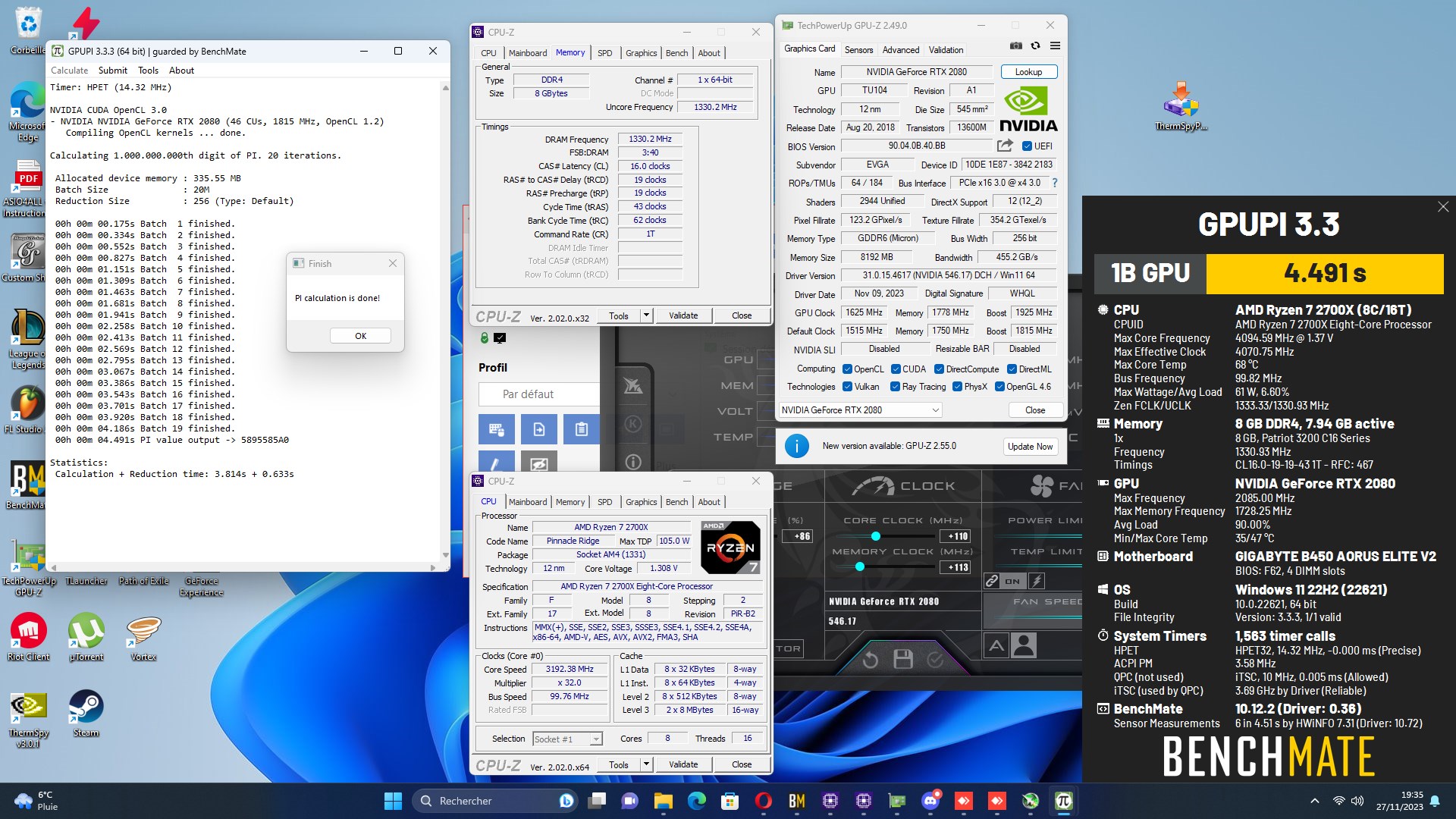
Task: Click the import file blue profile tile
Action: coord(539,429)
